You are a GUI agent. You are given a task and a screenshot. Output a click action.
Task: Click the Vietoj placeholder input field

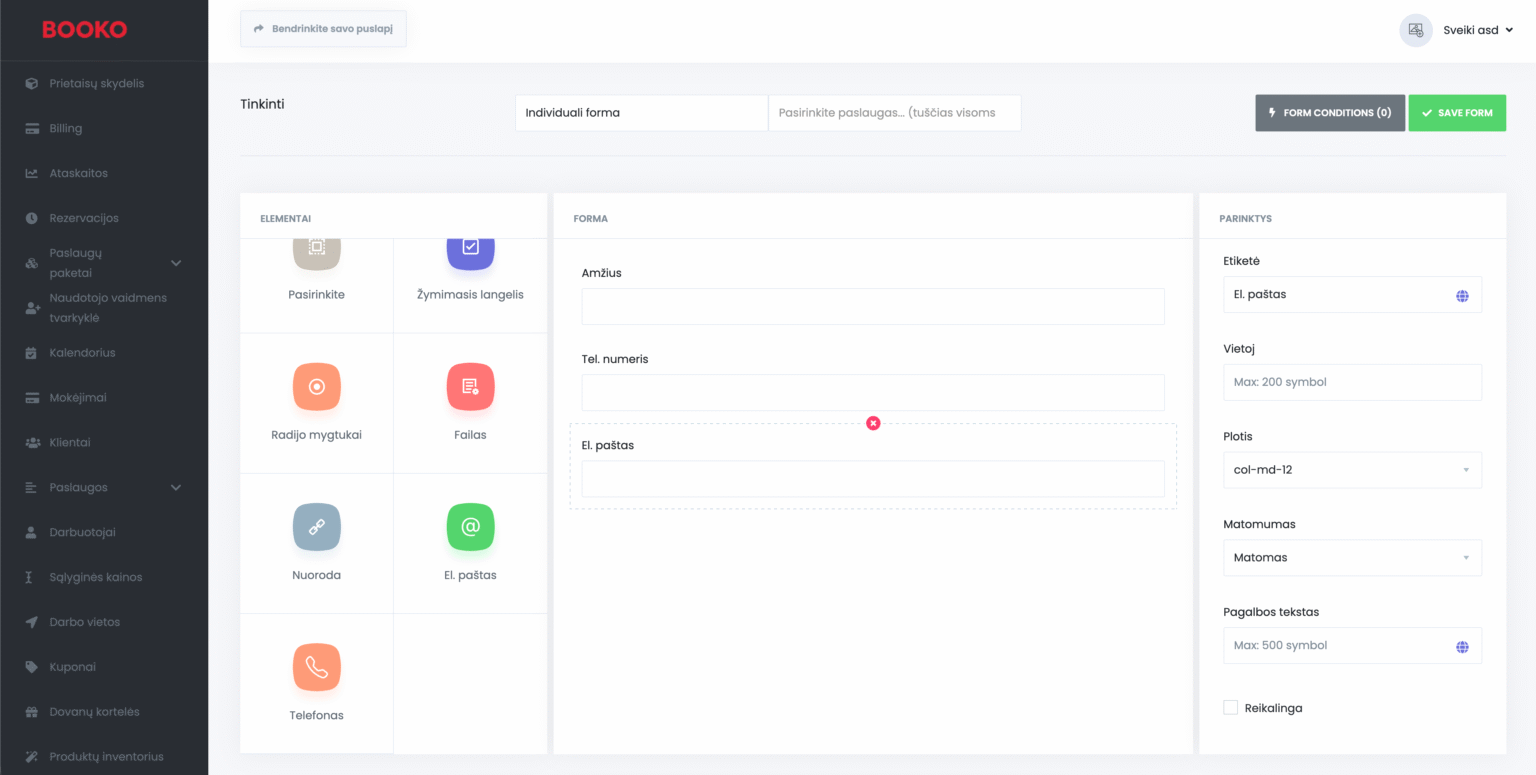coord(1352,382)
